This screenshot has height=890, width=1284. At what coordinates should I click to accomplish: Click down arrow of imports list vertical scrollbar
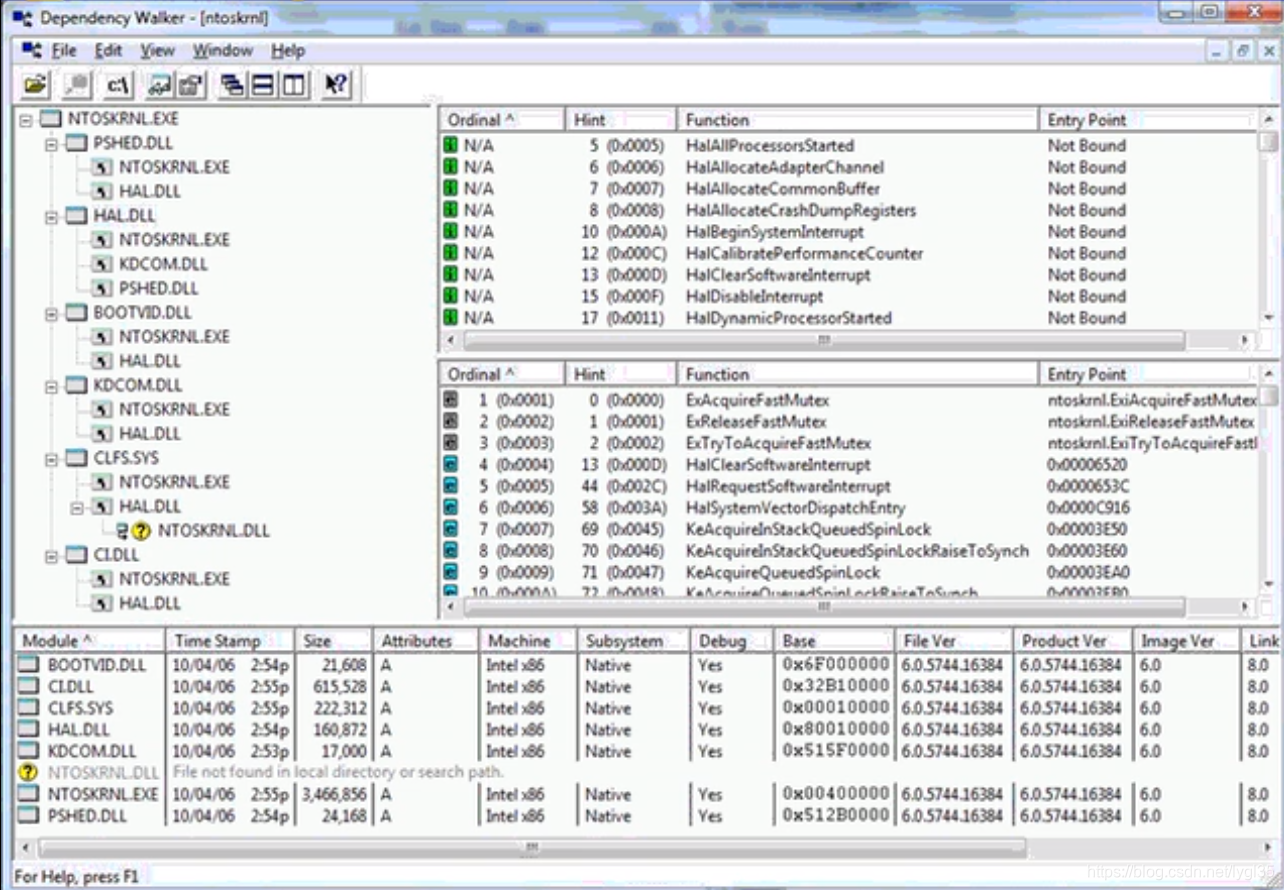[1269, 318]
